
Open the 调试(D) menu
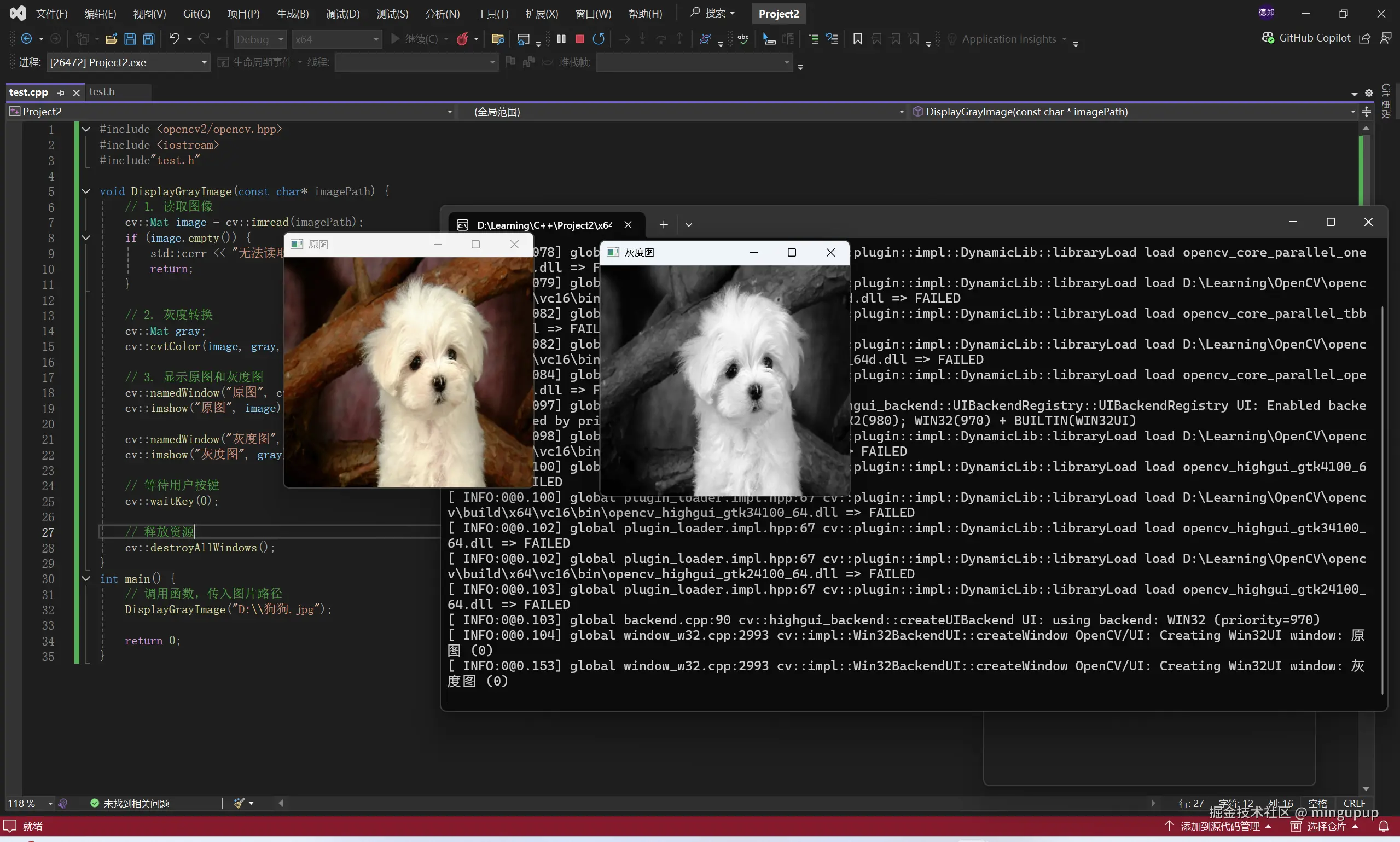341,13
